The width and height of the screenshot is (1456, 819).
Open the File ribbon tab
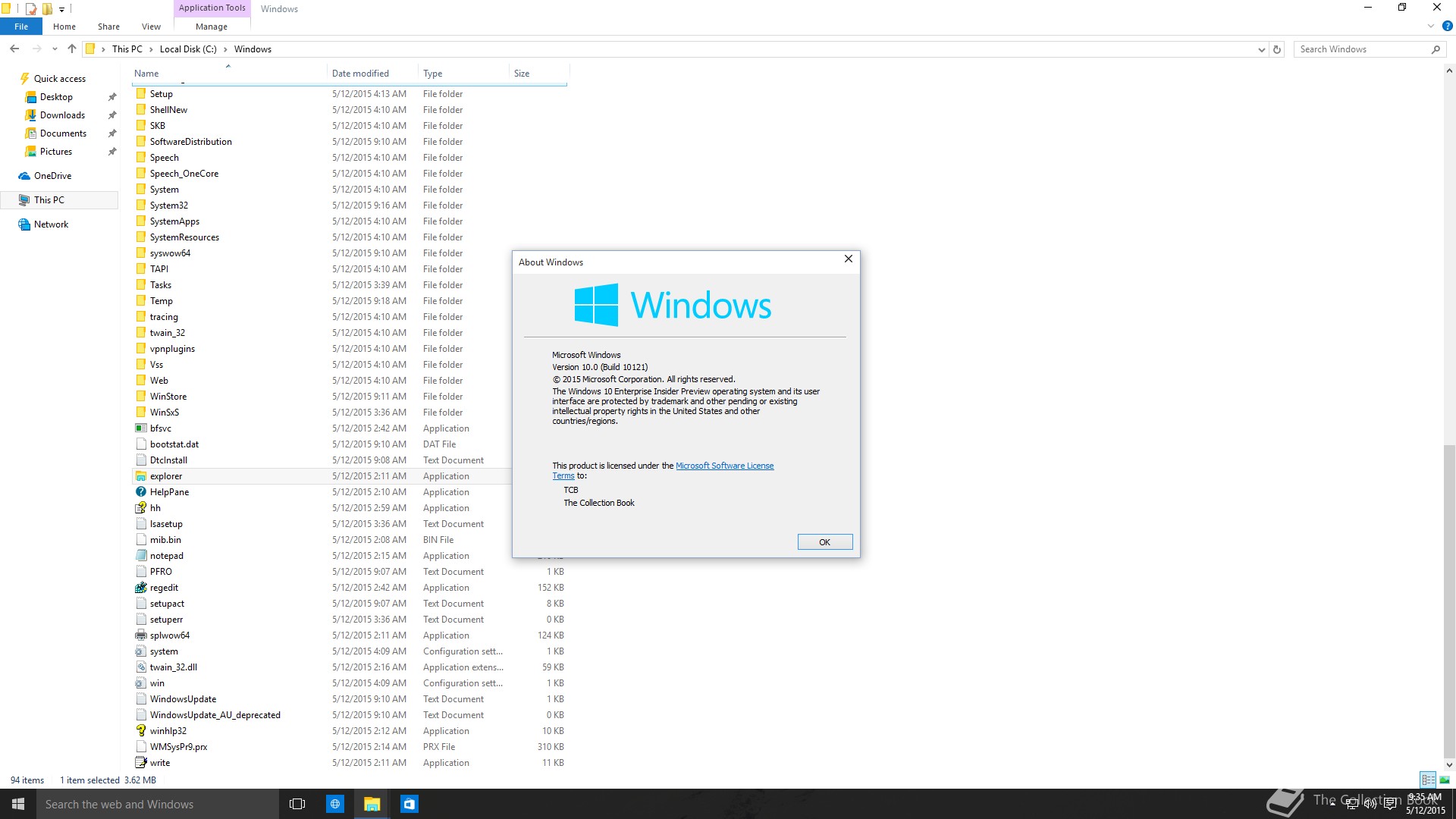[21, 27]
